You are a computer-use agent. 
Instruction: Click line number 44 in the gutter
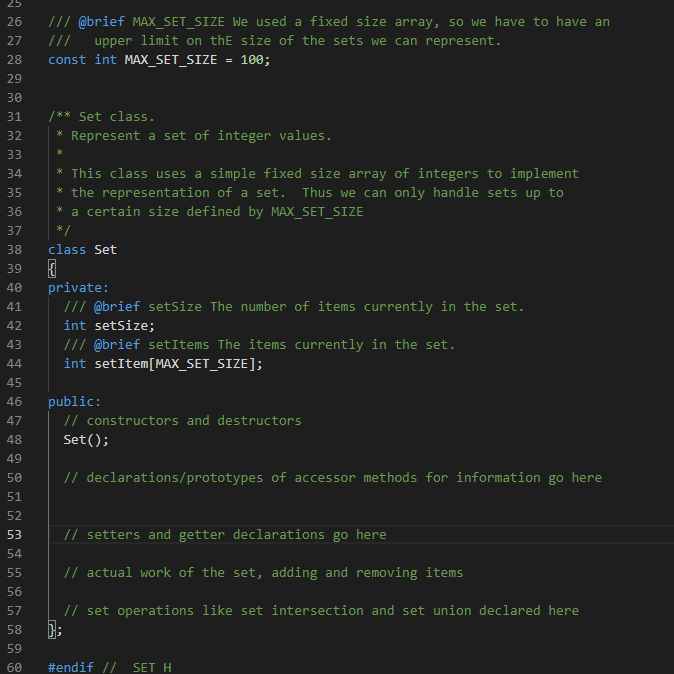click(14, 364)
